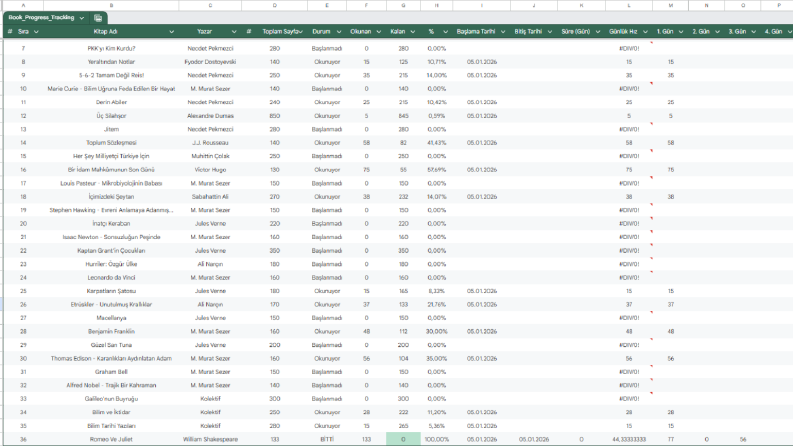Select the 'Galileo'nun Buyruğu' book cell
793x446 pixels.
(111, 399)
